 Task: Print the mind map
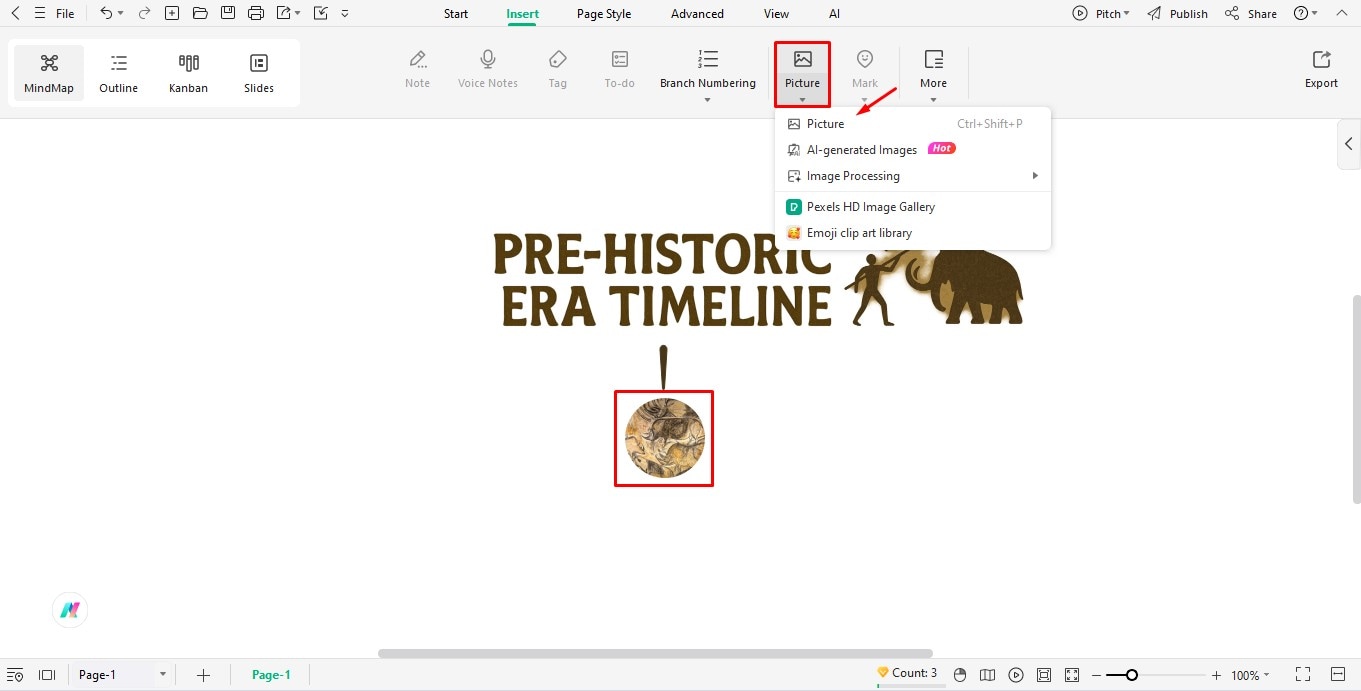pos(256,14)
